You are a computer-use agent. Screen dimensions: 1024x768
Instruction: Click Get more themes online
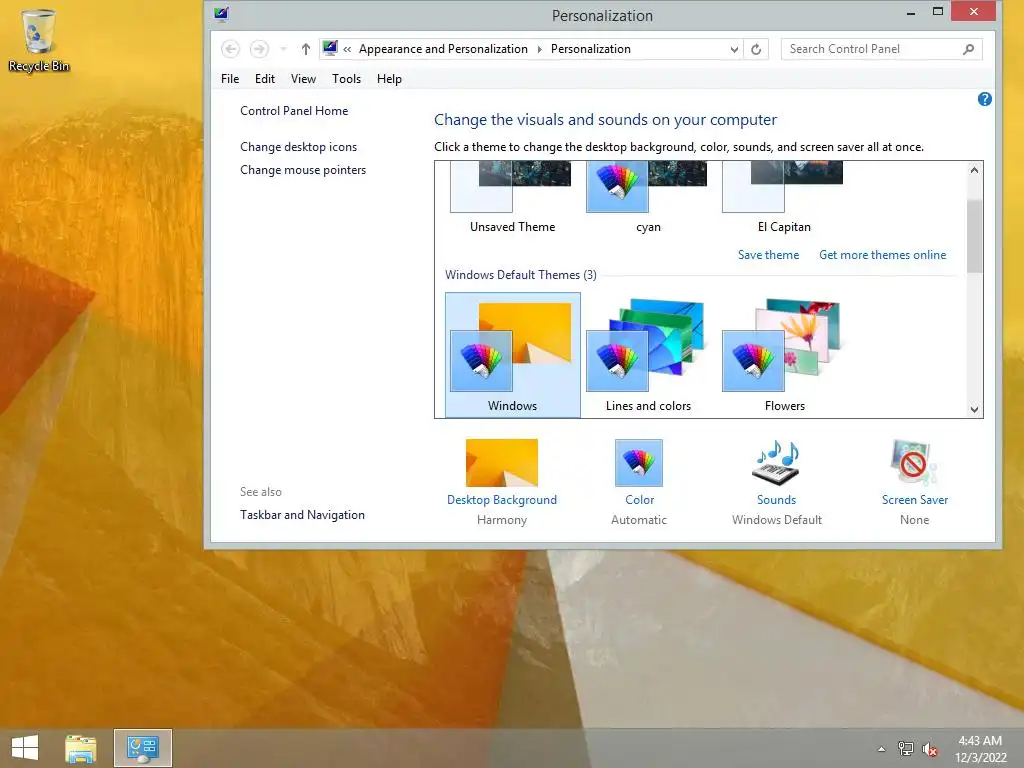[882, 255]
